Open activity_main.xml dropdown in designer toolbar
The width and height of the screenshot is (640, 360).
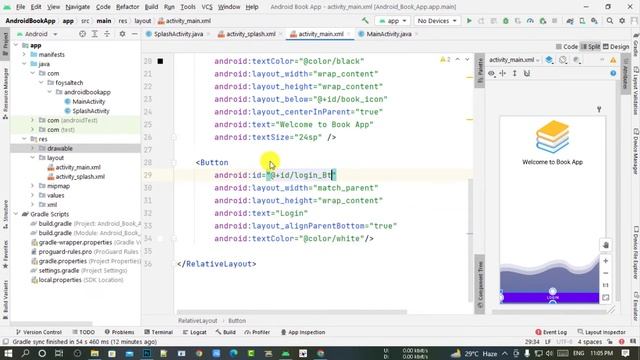[x=514, y=60]
